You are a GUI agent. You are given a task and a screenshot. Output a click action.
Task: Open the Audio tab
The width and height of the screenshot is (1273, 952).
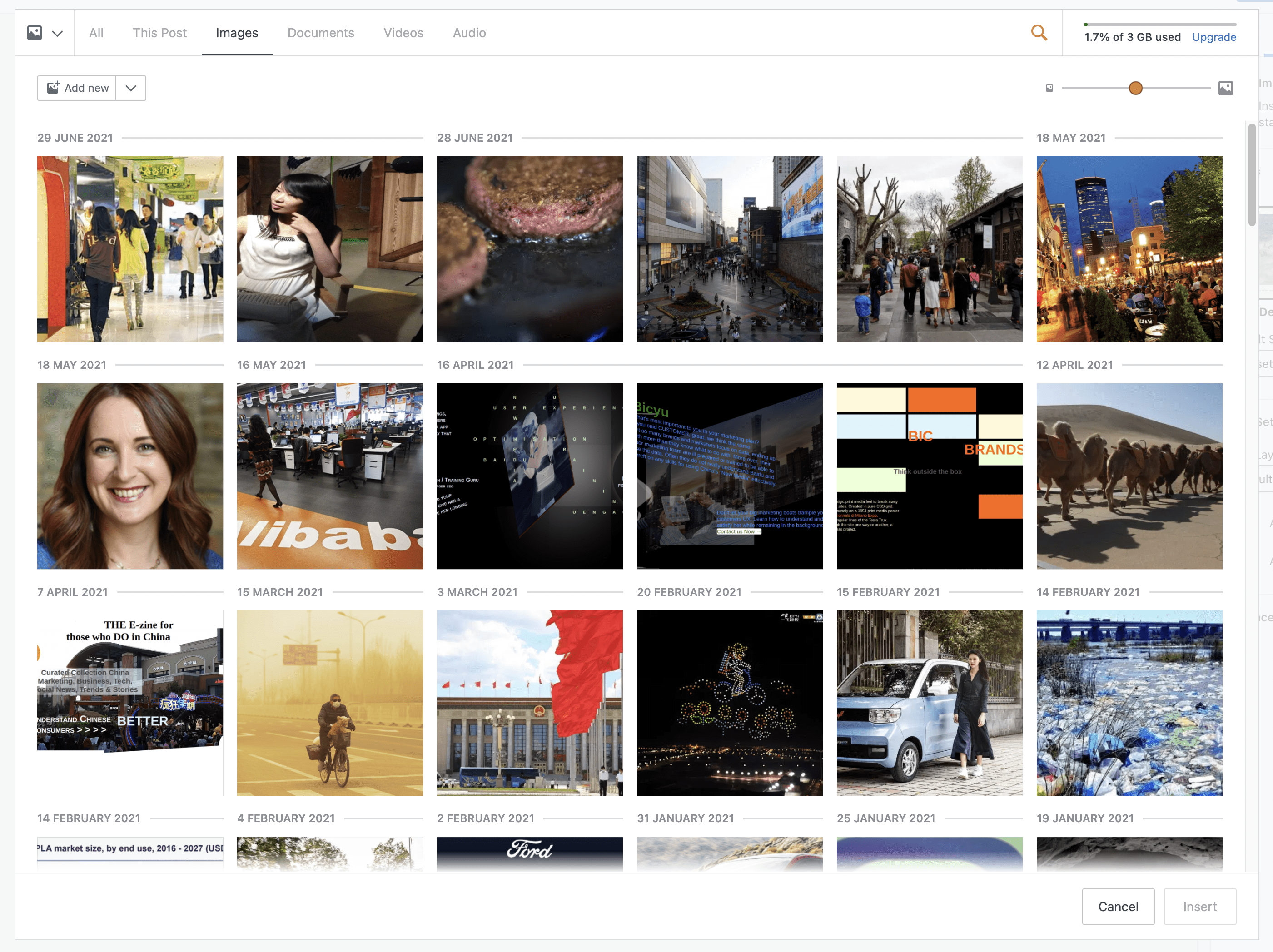469,33
